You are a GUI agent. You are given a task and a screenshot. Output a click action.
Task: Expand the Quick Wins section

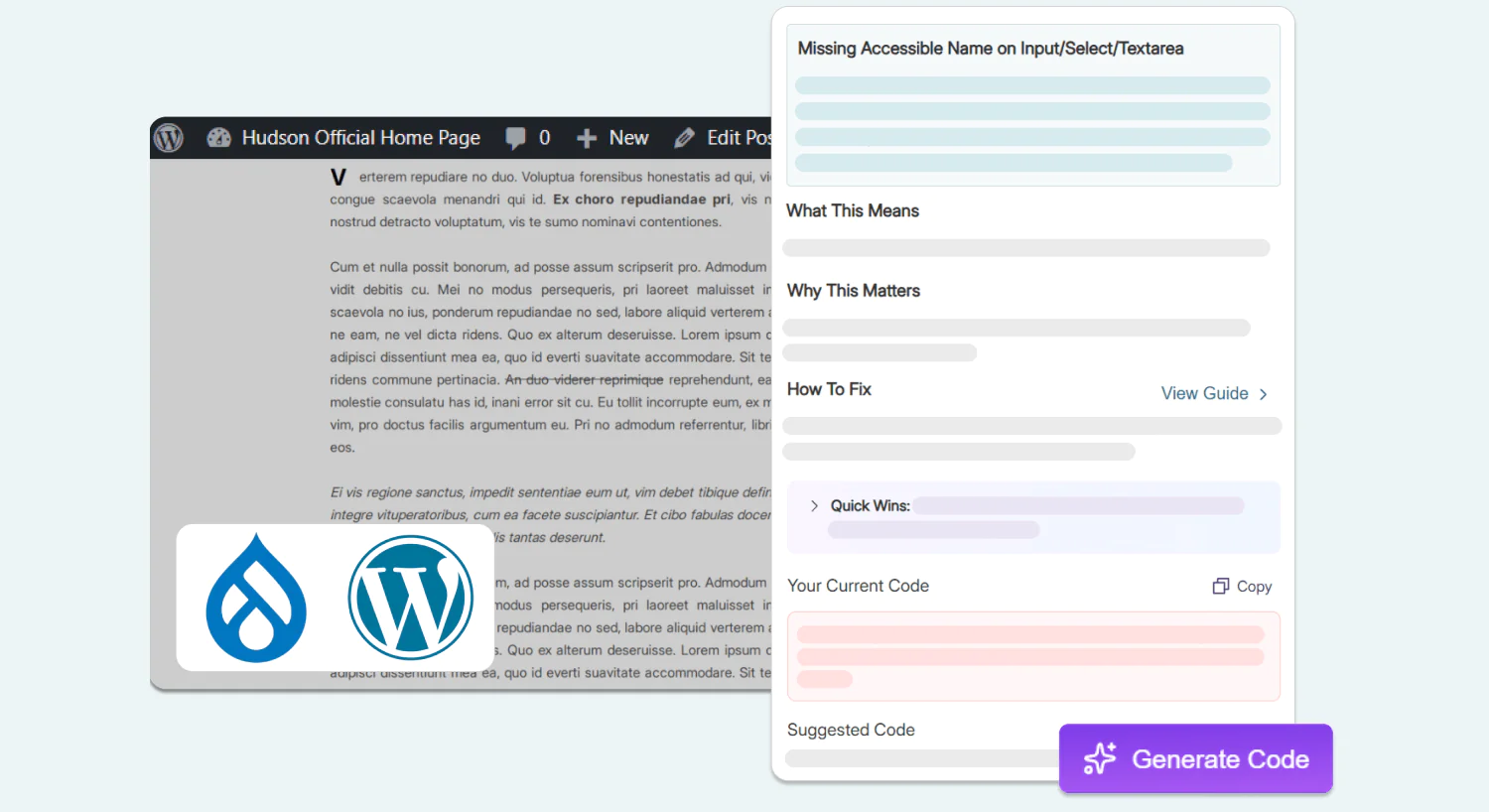[814, 505]
